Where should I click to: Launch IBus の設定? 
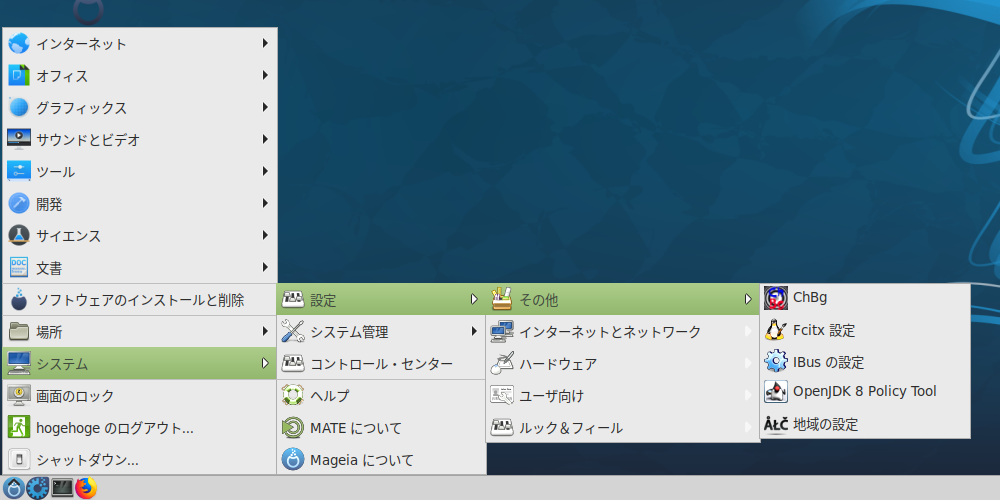pos(865,362)
